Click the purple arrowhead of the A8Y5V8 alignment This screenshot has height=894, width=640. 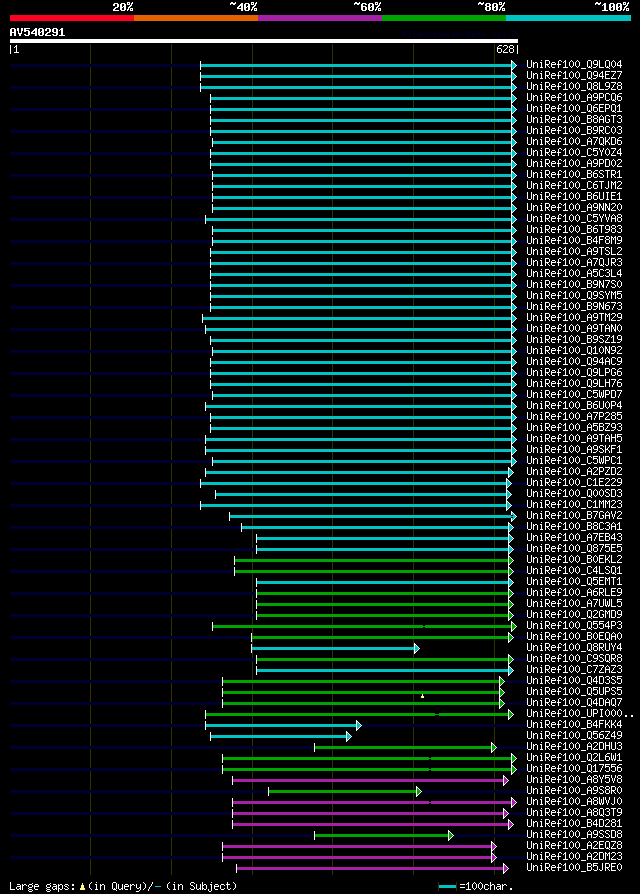506,781
